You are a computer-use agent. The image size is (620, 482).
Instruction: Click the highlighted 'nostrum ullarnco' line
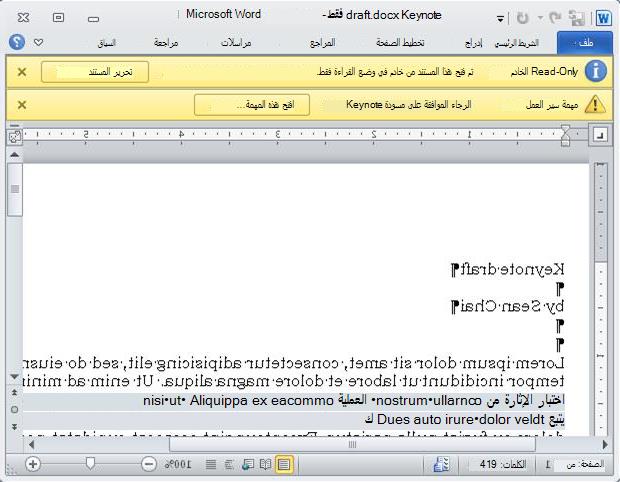point(354,401)
